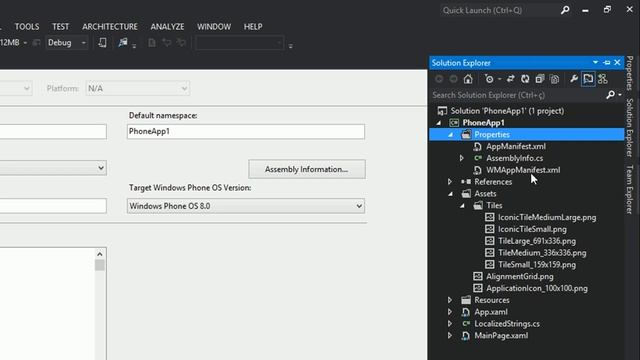Image resolution: width=640 pixels, height=360 pixels.
Task: Click the Assembly Information button
Action: pyautogui.click(x=307, y=169)
